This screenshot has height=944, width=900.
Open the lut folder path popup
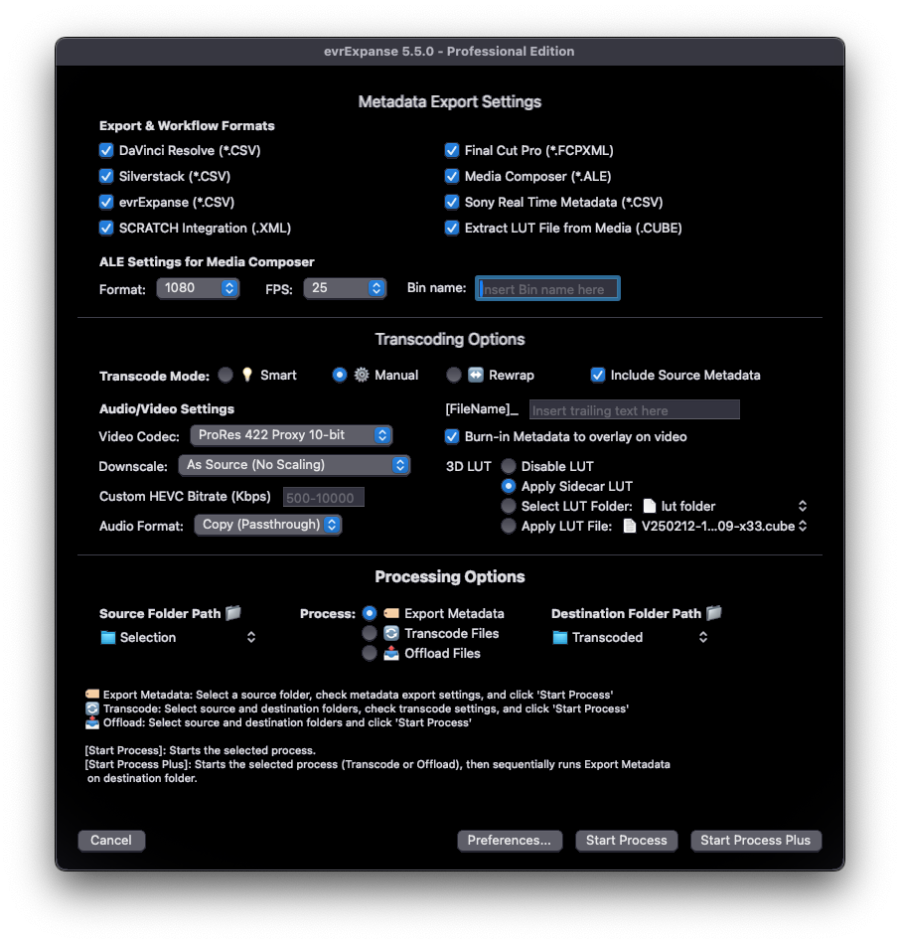pyautogui.click(x=725, y=506)
